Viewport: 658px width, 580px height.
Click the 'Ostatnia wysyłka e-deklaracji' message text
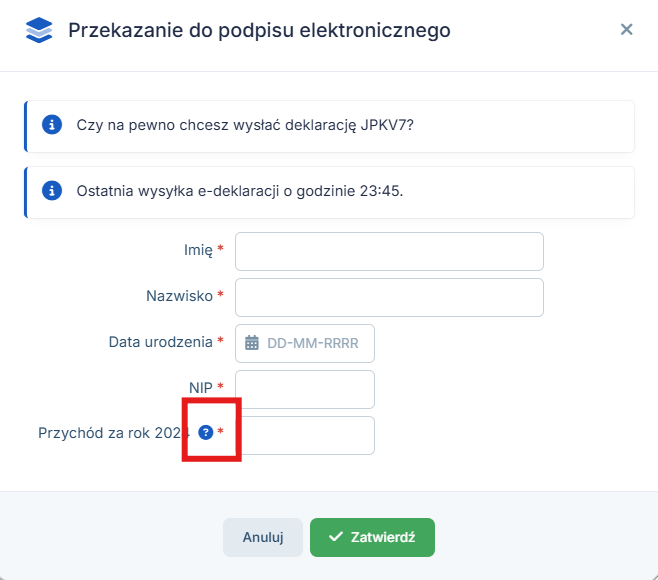239,190
